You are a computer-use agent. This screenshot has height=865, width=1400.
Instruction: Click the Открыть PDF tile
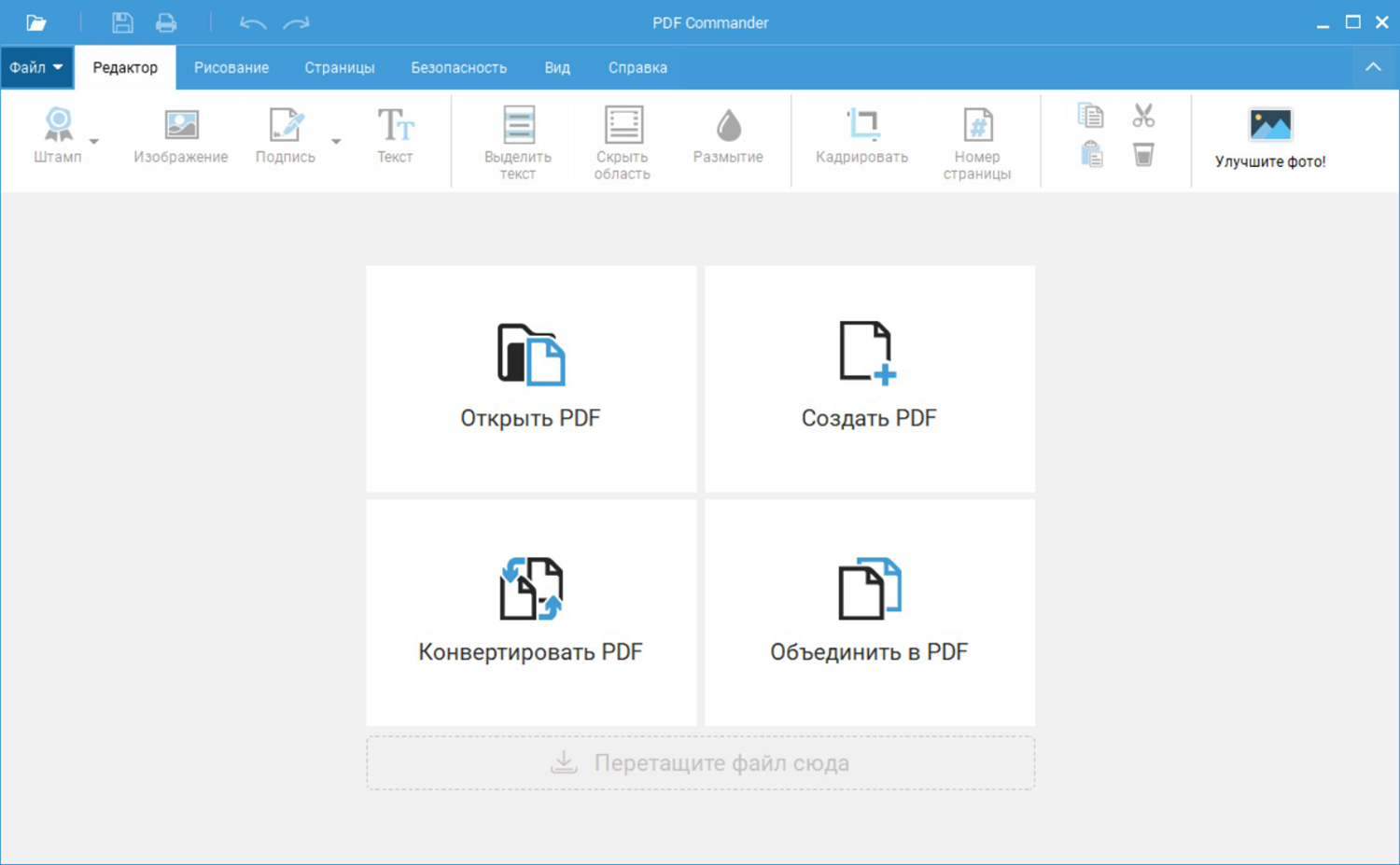531,379
